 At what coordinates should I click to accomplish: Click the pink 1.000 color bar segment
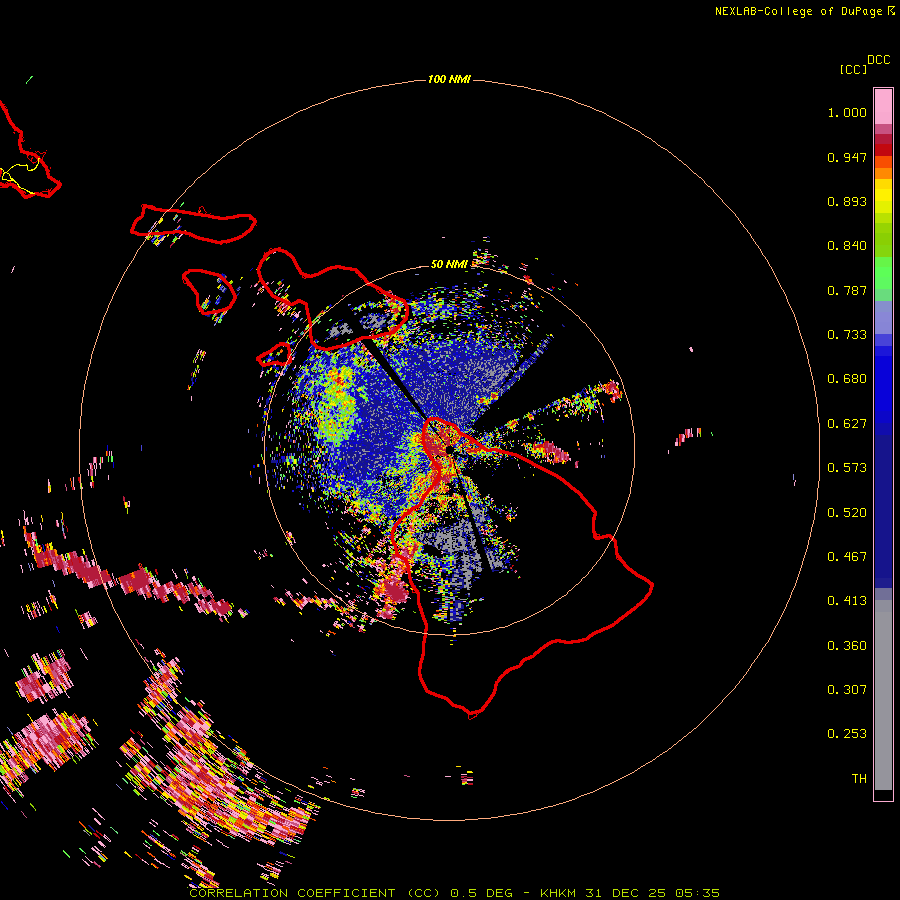click(883, 107)
